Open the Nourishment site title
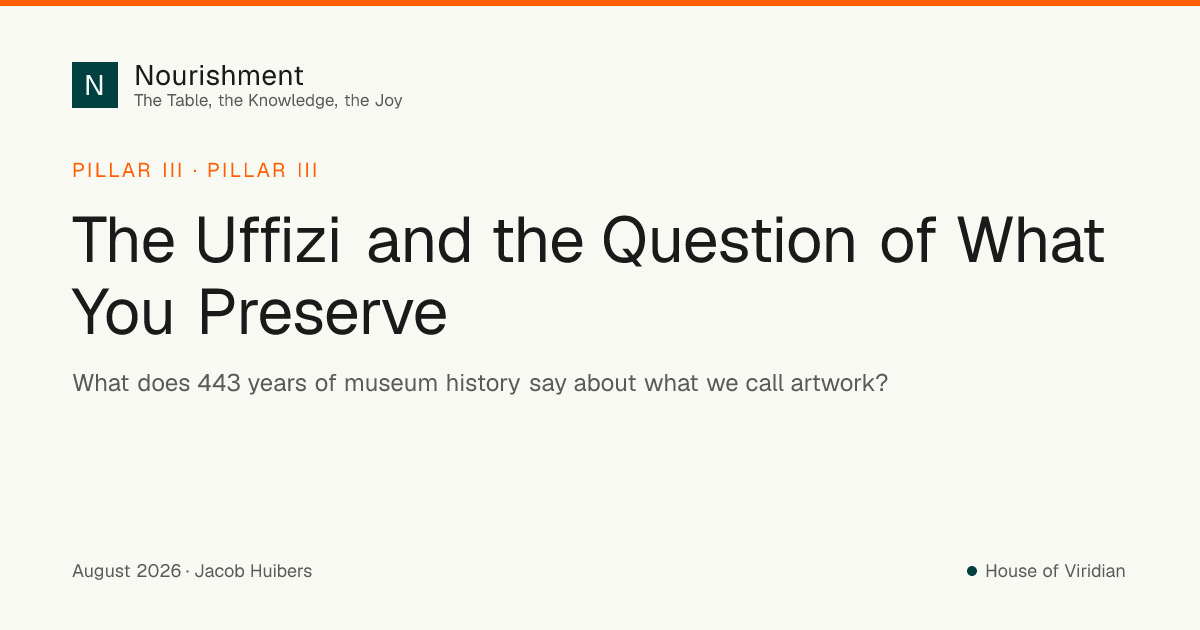 tap(219, 75)
